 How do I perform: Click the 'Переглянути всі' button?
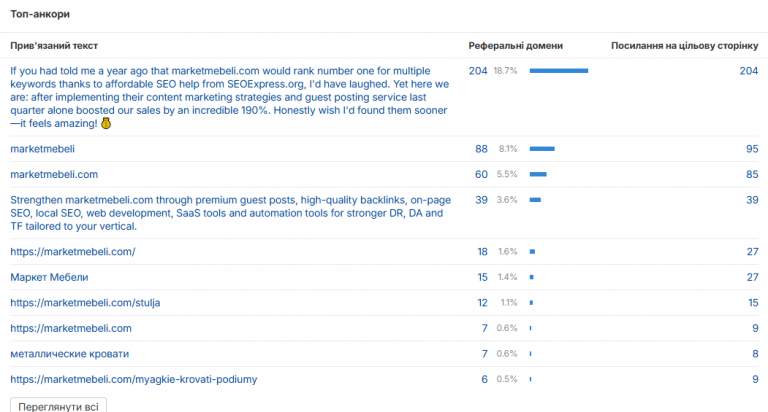pyautogui.click(x=58, y=406)
